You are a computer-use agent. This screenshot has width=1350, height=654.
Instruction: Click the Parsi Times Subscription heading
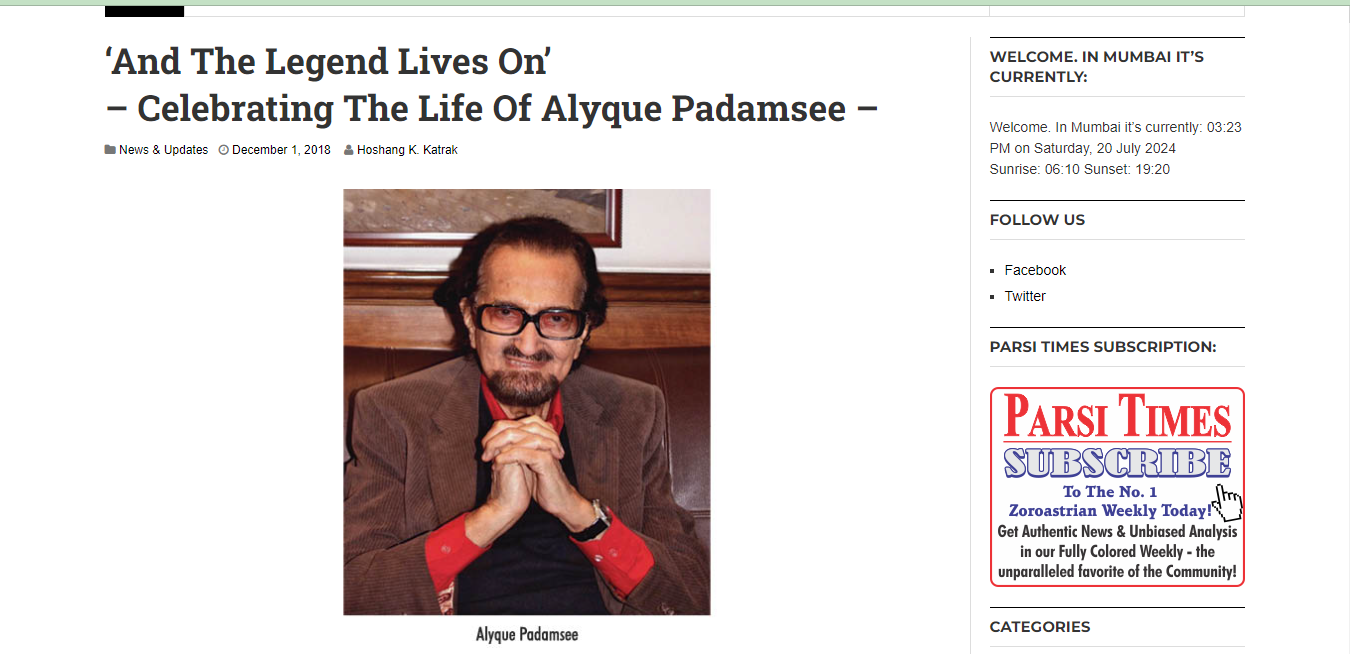click(1102, 347)
